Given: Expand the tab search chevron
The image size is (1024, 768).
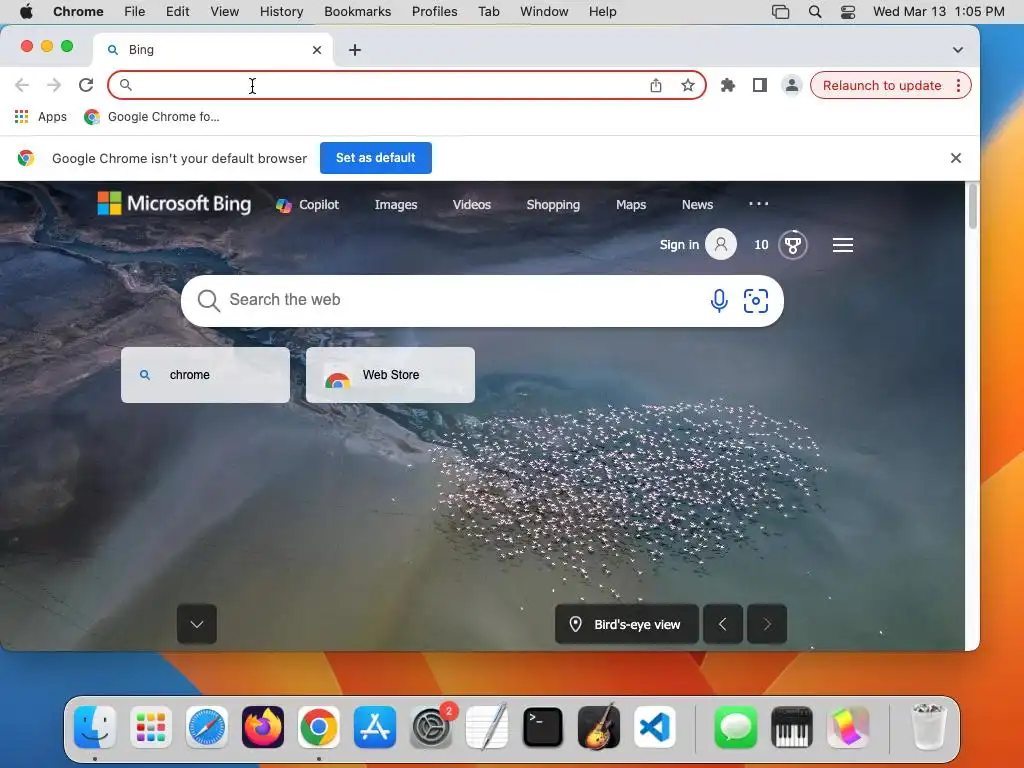Looking at the screenshot, I should (x=957, y=50).
